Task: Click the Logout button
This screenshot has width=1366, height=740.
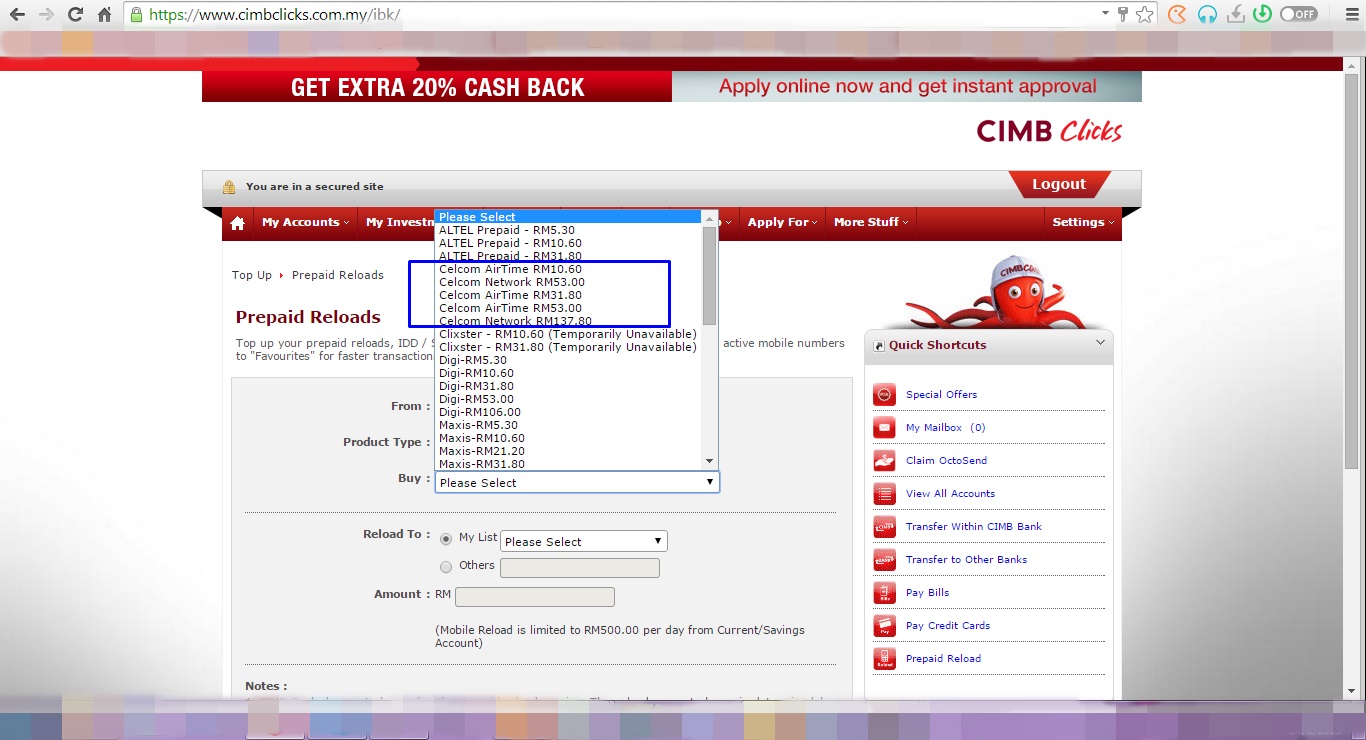Action: point(1058,185)
